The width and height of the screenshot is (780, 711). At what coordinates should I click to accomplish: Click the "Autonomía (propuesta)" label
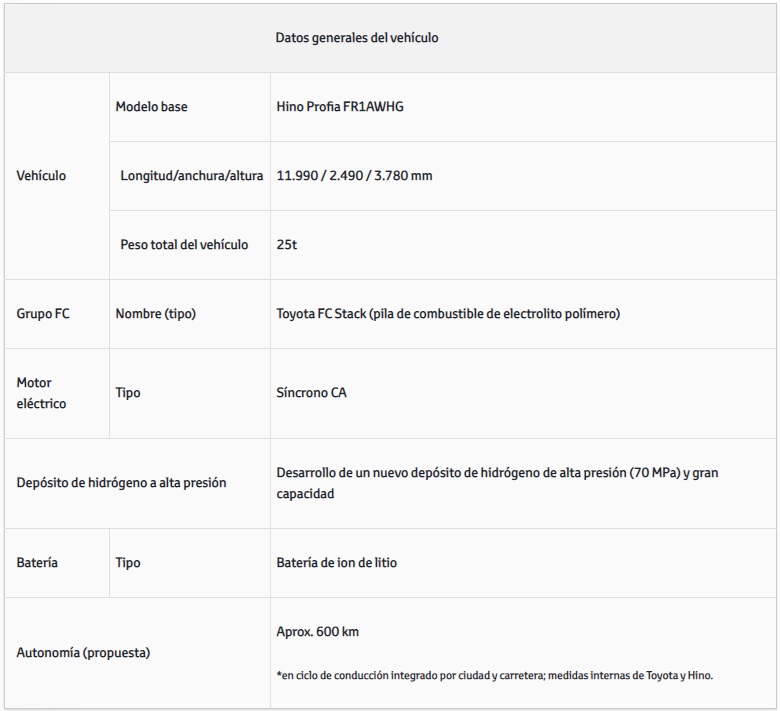[83, 653]
